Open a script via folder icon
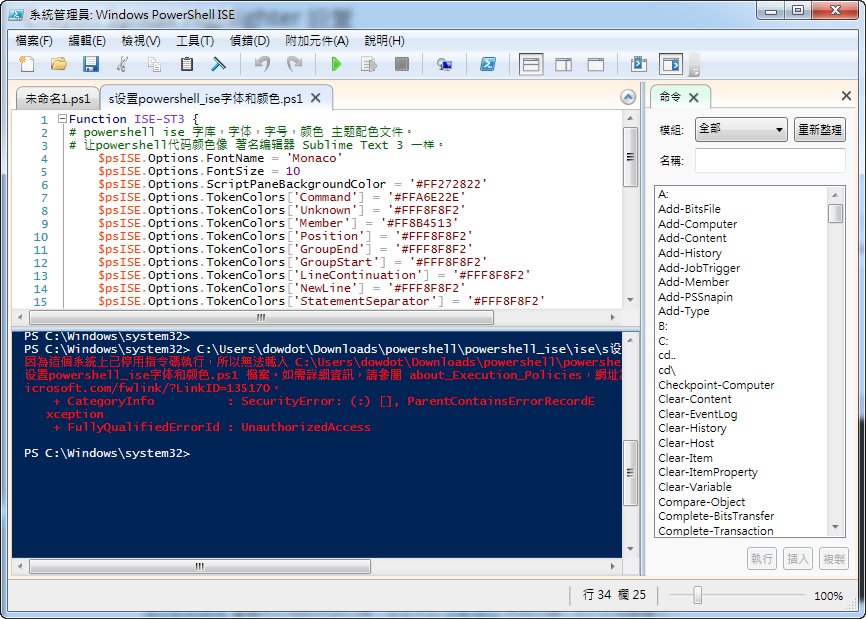Viewport: 866px width, 619px height. point(59,65)
